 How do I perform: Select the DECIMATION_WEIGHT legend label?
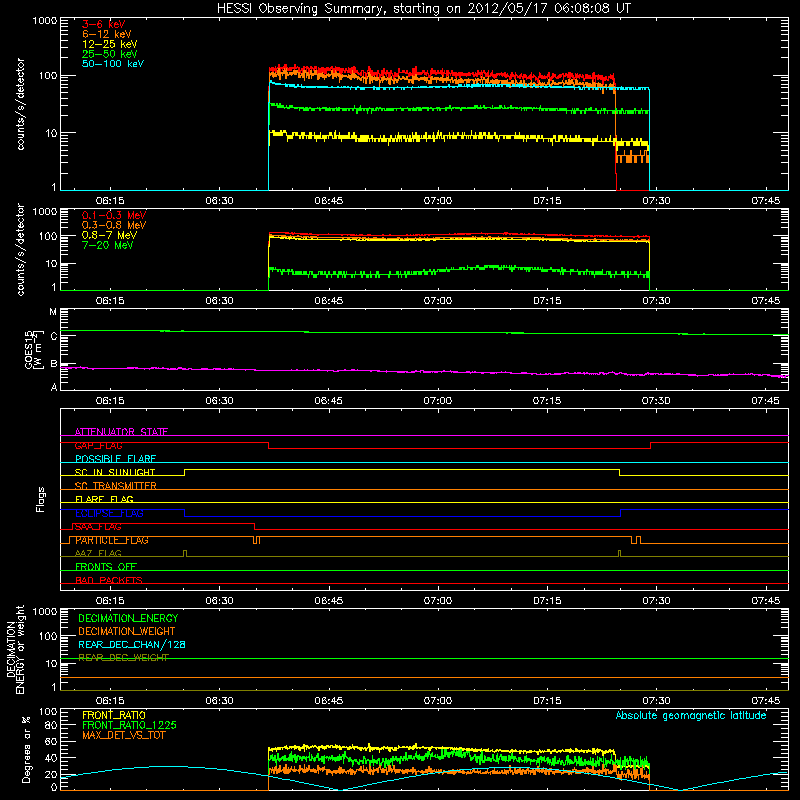[127, 631]
